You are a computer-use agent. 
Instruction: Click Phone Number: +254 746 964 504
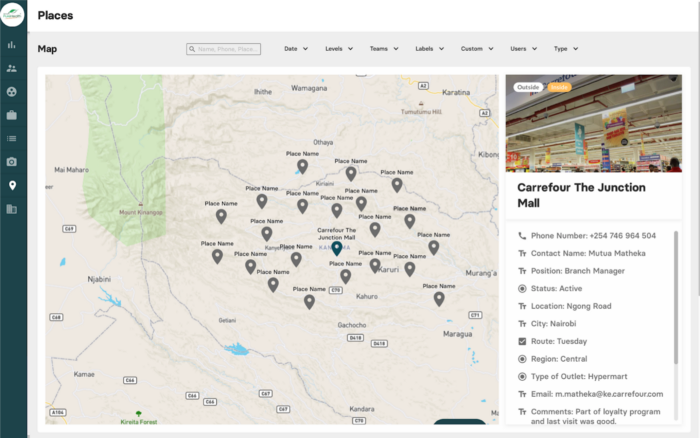(x=593, y=236)
